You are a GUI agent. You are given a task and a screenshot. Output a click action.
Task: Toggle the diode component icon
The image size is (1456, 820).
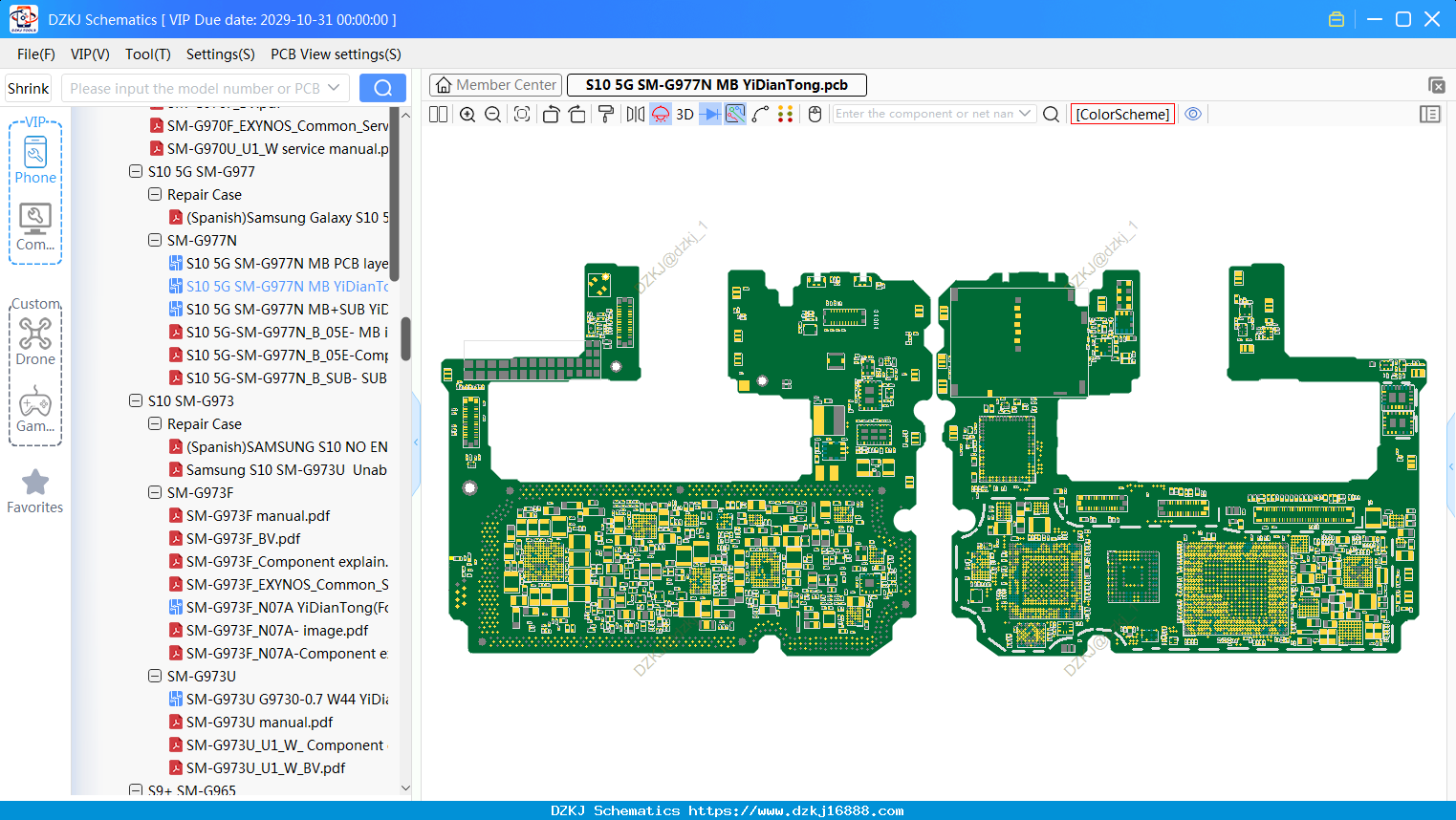coord(710,114)
